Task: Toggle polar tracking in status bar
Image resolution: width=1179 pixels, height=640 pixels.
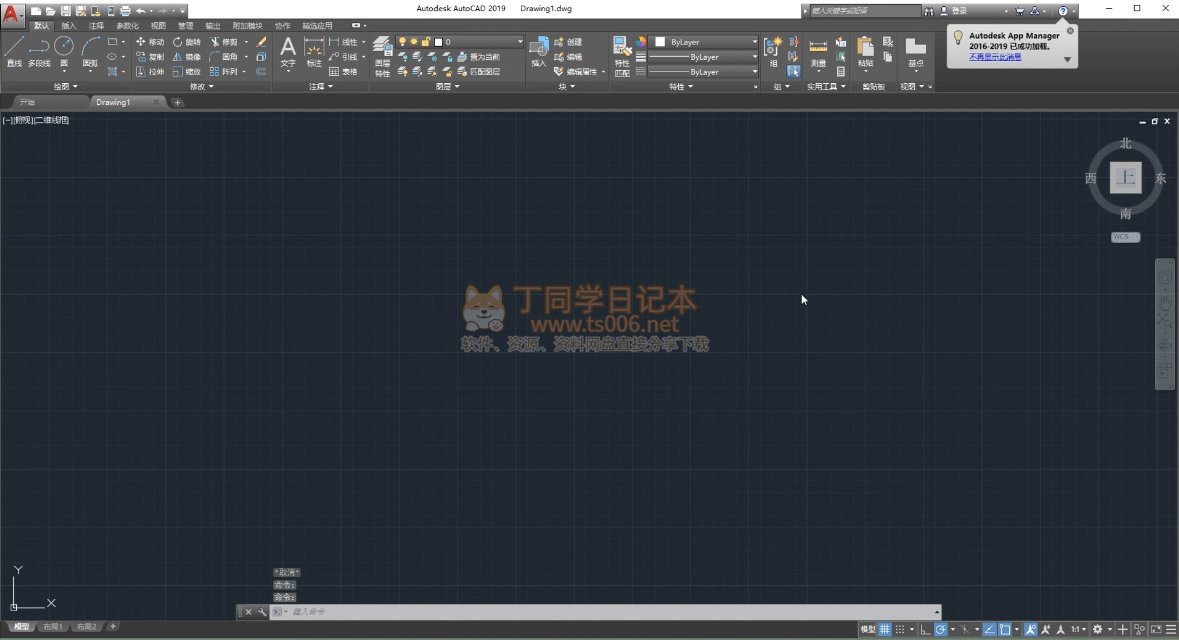Action: coord(941,630)
